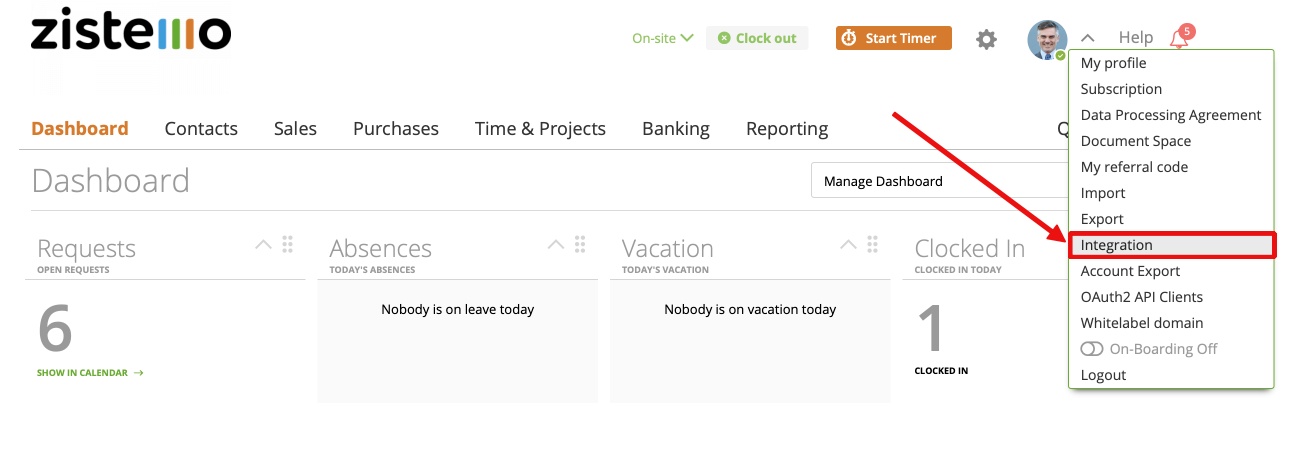Click the Vacation widget grid handle icon

click(872, 244)
